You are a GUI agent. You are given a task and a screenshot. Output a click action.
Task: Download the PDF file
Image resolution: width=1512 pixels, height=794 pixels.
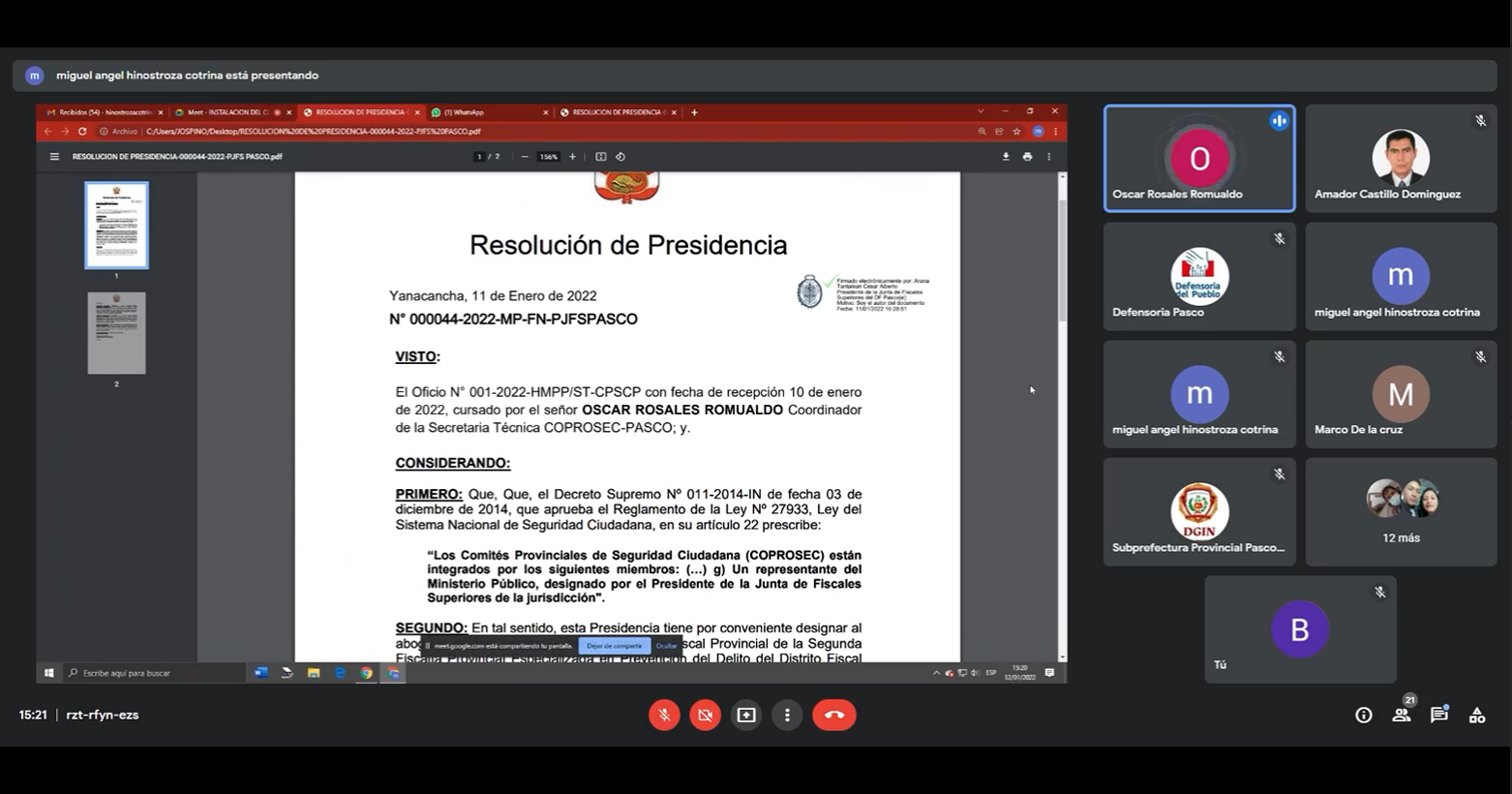tap(1006, 157)
